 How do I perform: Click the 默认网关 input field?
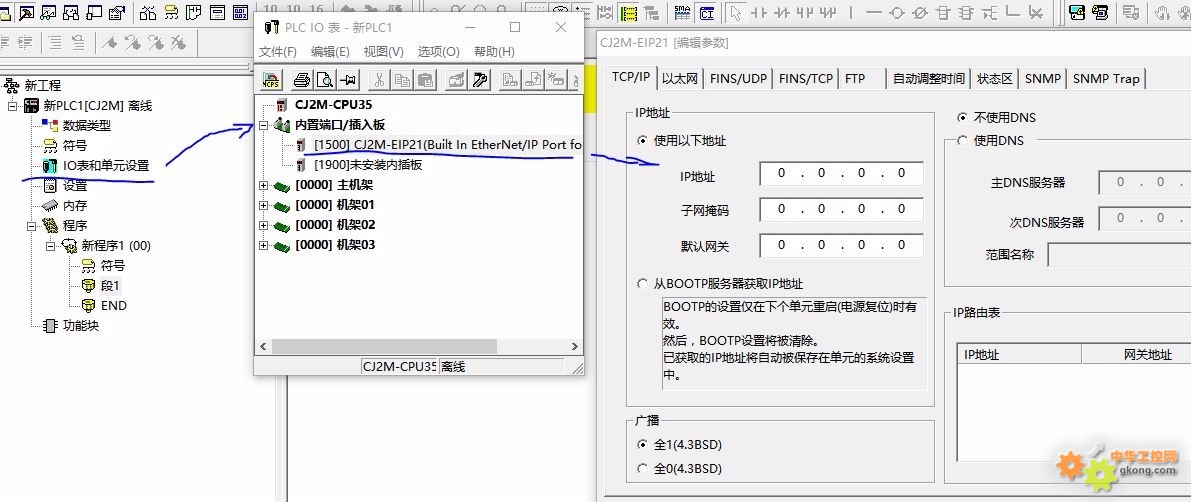[841, 245]
